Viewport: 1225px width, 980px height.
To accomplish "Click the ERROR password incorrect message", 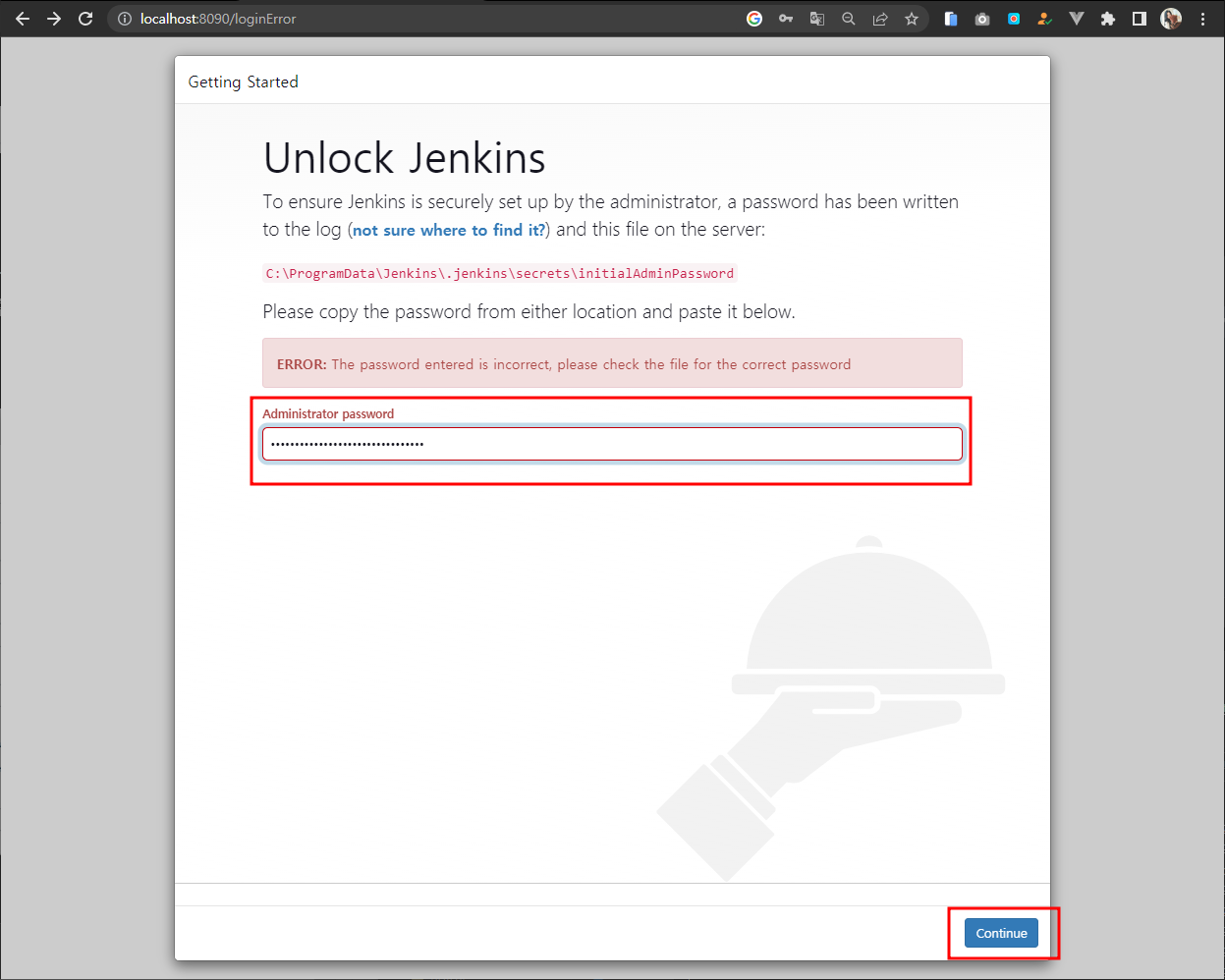I will 612,364.
